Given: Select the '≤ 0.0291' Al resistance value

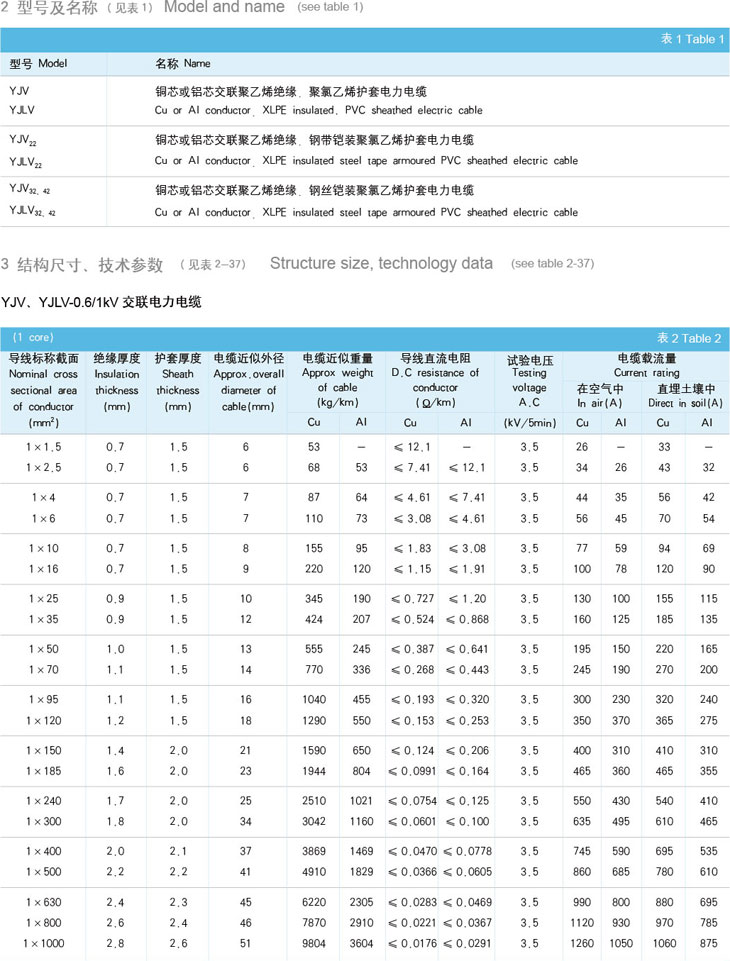Looking at the screenshot, I should pos(467,943).
